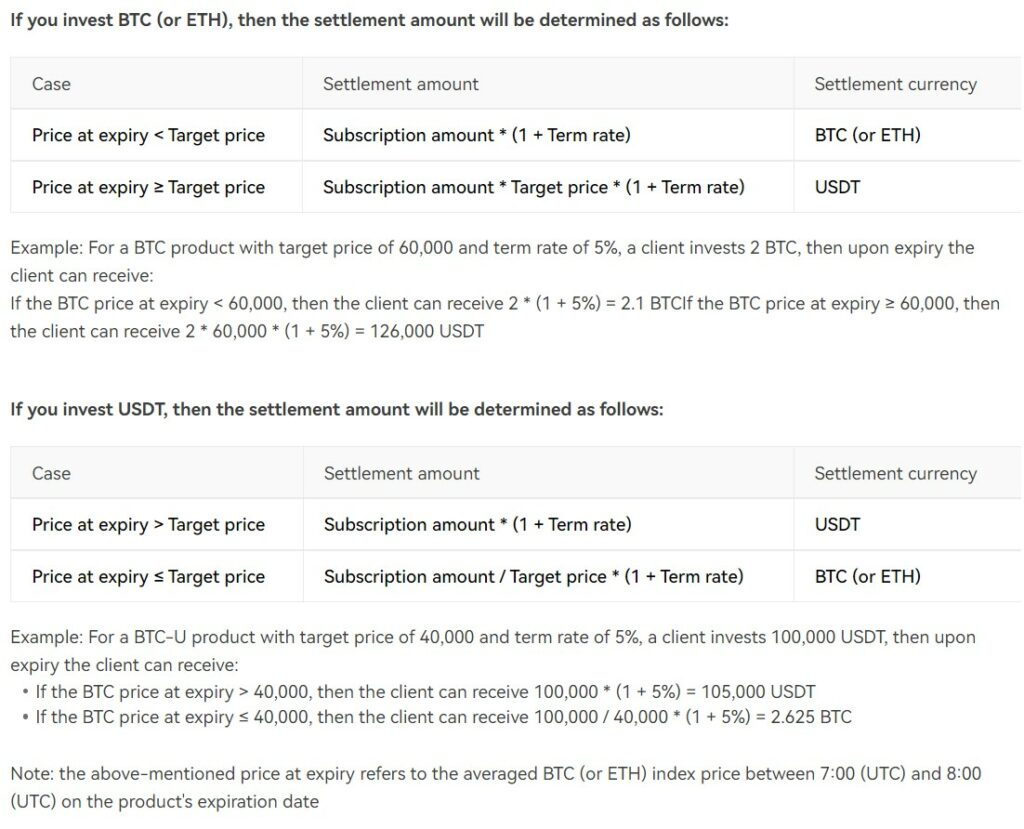Click the "Price at expiry > Target price" cell
1024x829 pixels.
[x=148, y=524]
